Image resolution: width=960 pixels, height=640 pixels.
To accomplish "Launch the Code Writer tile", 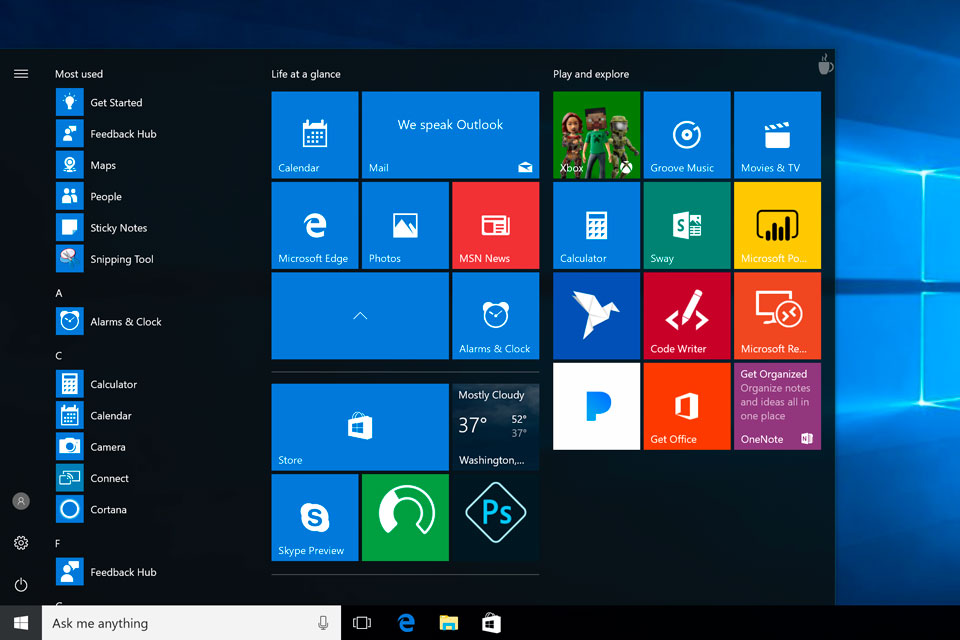I will (x=687, y=316).
